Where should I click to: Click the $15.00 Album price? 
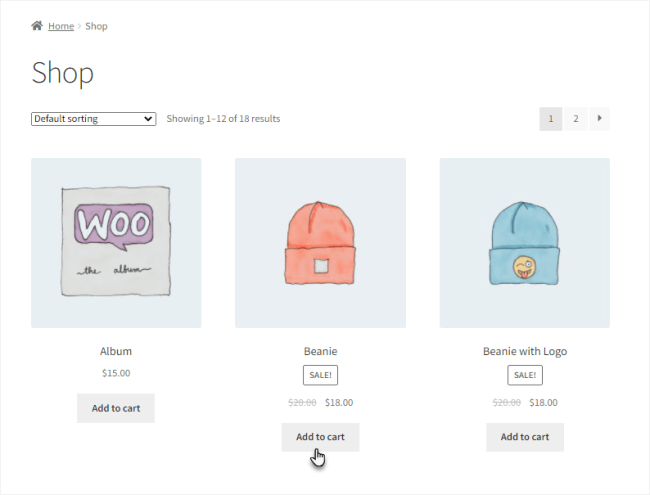(x=116, y=373)
